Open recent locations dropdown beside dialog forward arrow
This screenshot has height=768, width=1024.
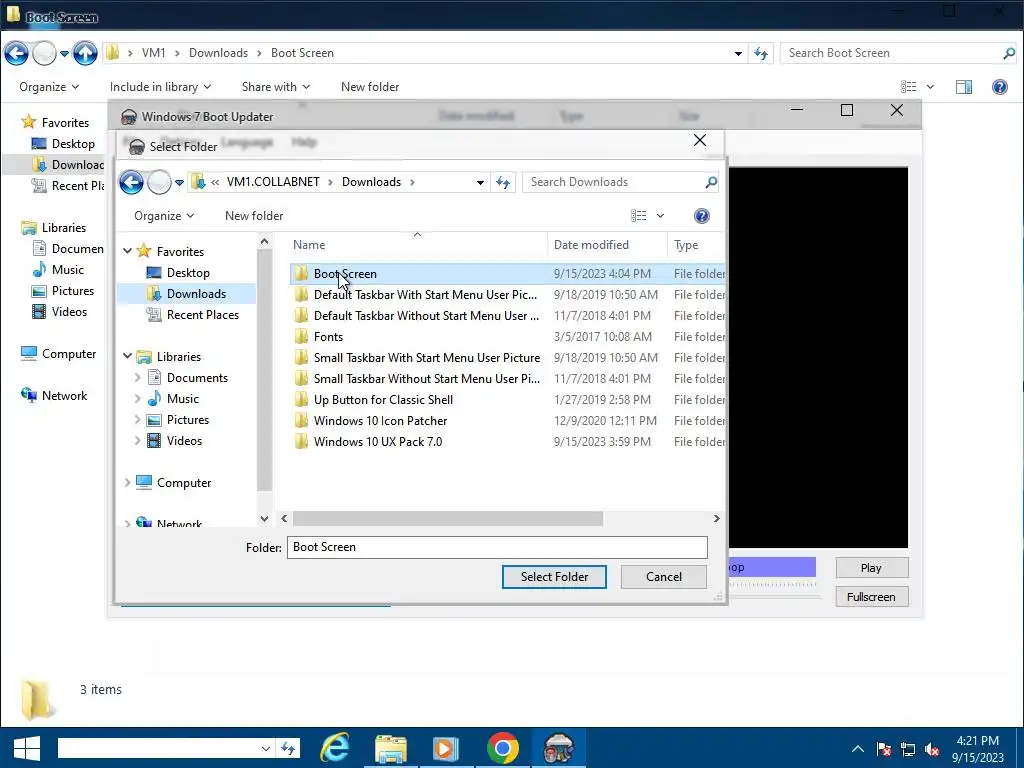click(x=179, y=182)
